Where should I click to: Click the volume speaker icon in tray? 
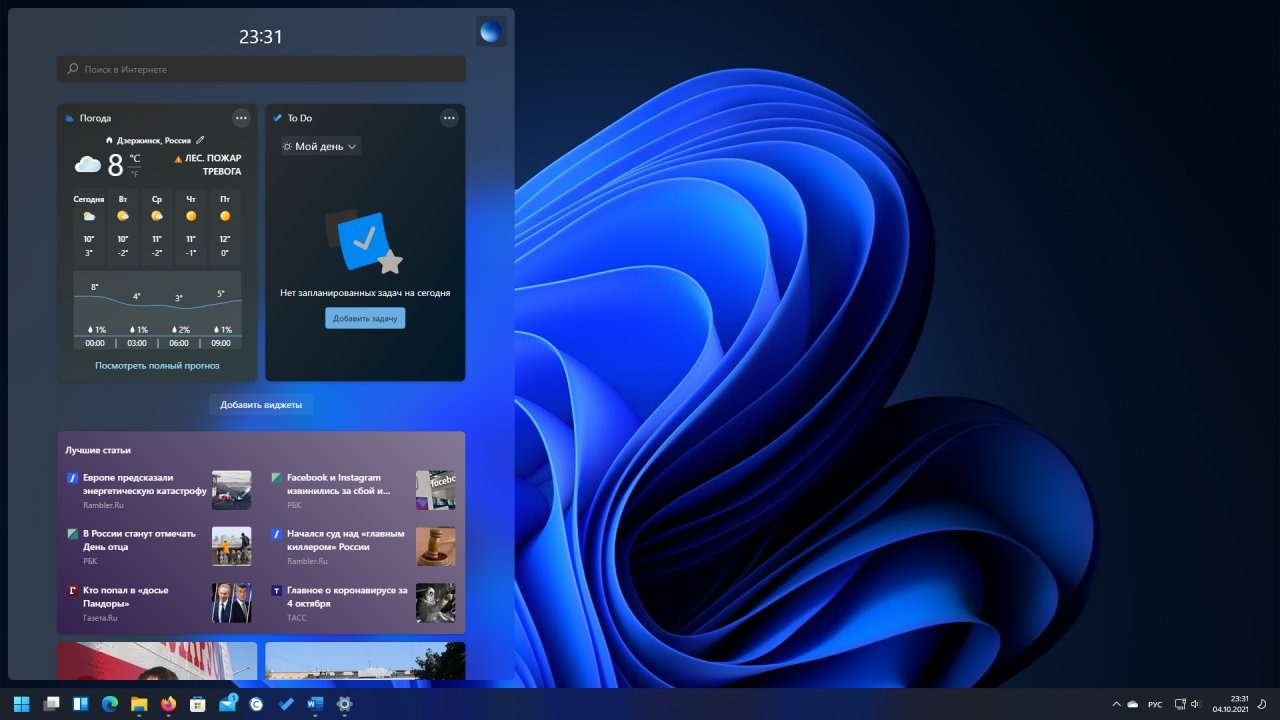[x=1196, y=704]
